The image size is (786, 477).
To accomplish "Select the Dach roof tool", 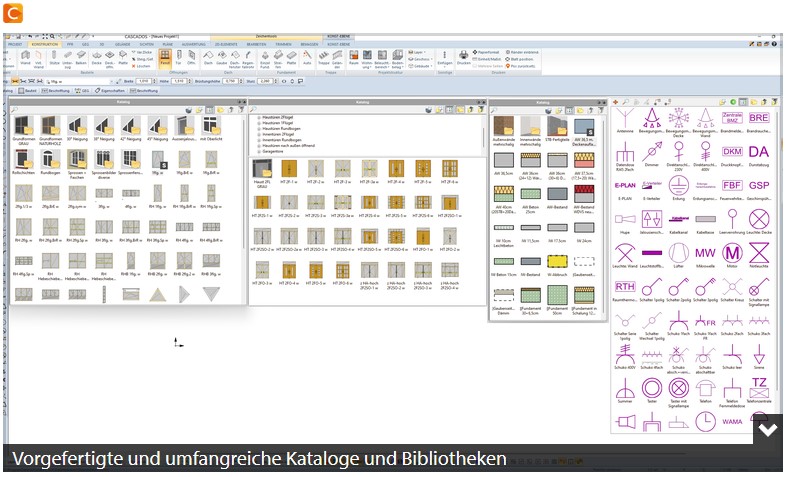I will tap(208, 58).
